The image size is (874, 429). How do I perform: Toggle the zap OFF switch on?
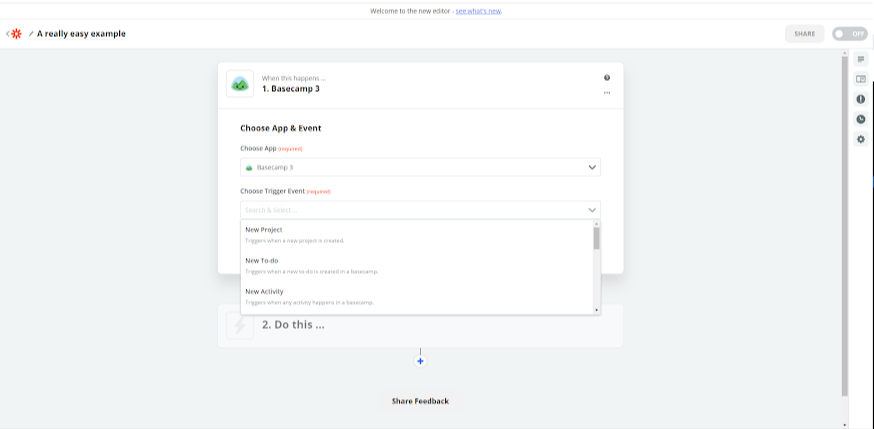coord(849,34)
